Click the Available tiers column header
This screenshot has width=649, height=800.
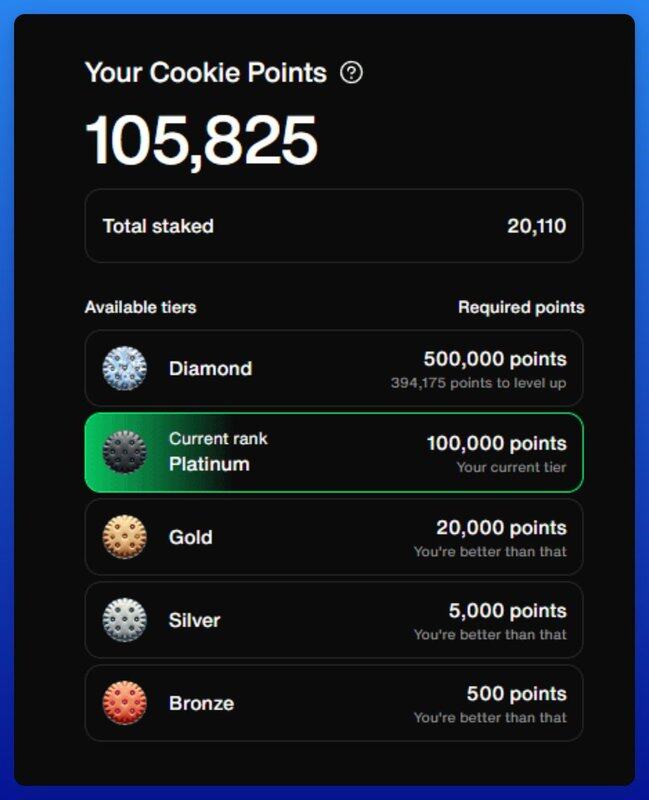140,307
